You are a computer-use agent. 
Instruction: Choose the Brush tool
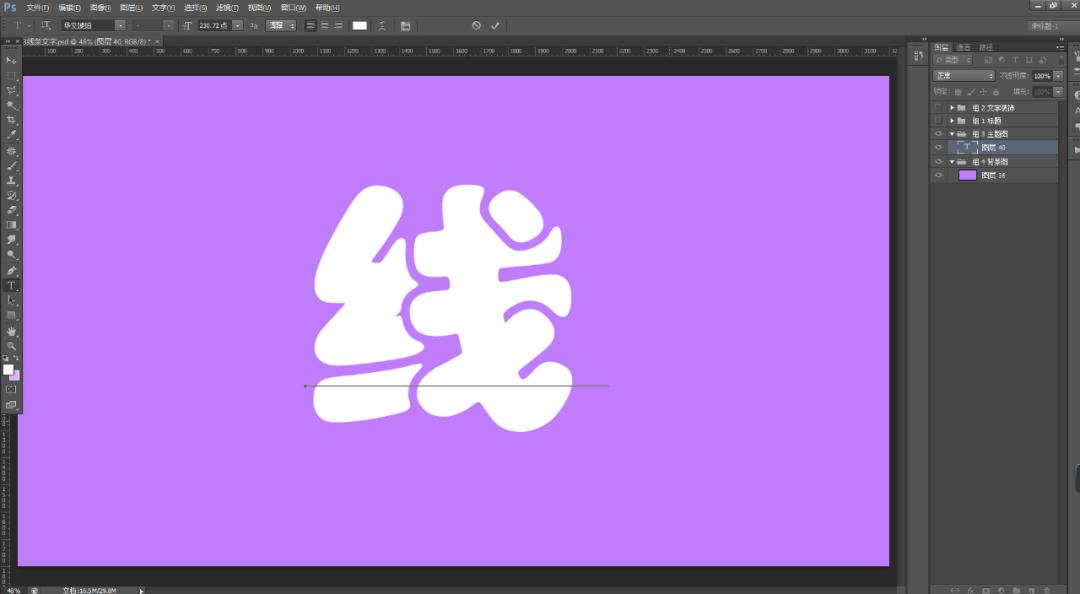pos(11,165)
